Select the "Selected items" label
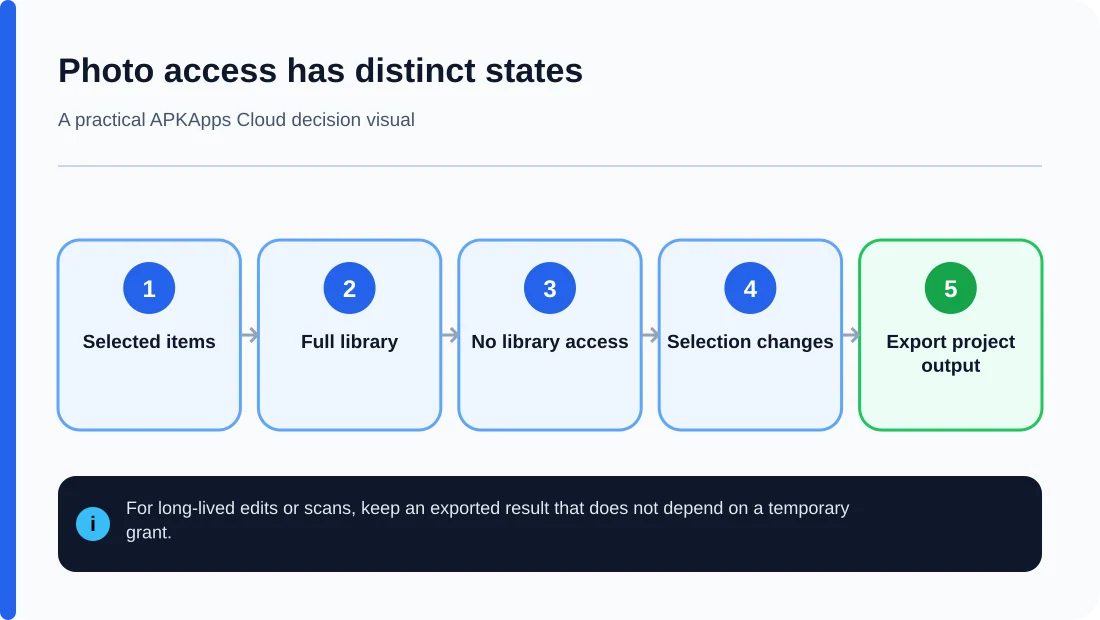This screenshot has width=1100, height=620. point(149,342)
